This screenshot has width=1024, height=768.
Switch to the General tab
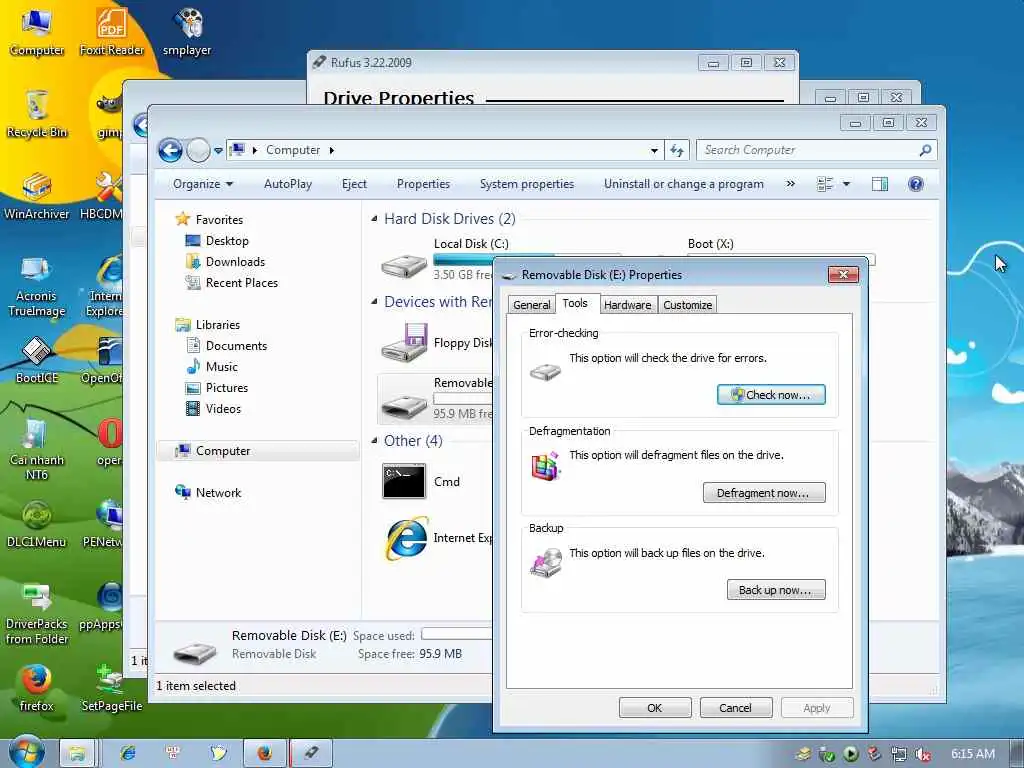click(x=532, y=305)
